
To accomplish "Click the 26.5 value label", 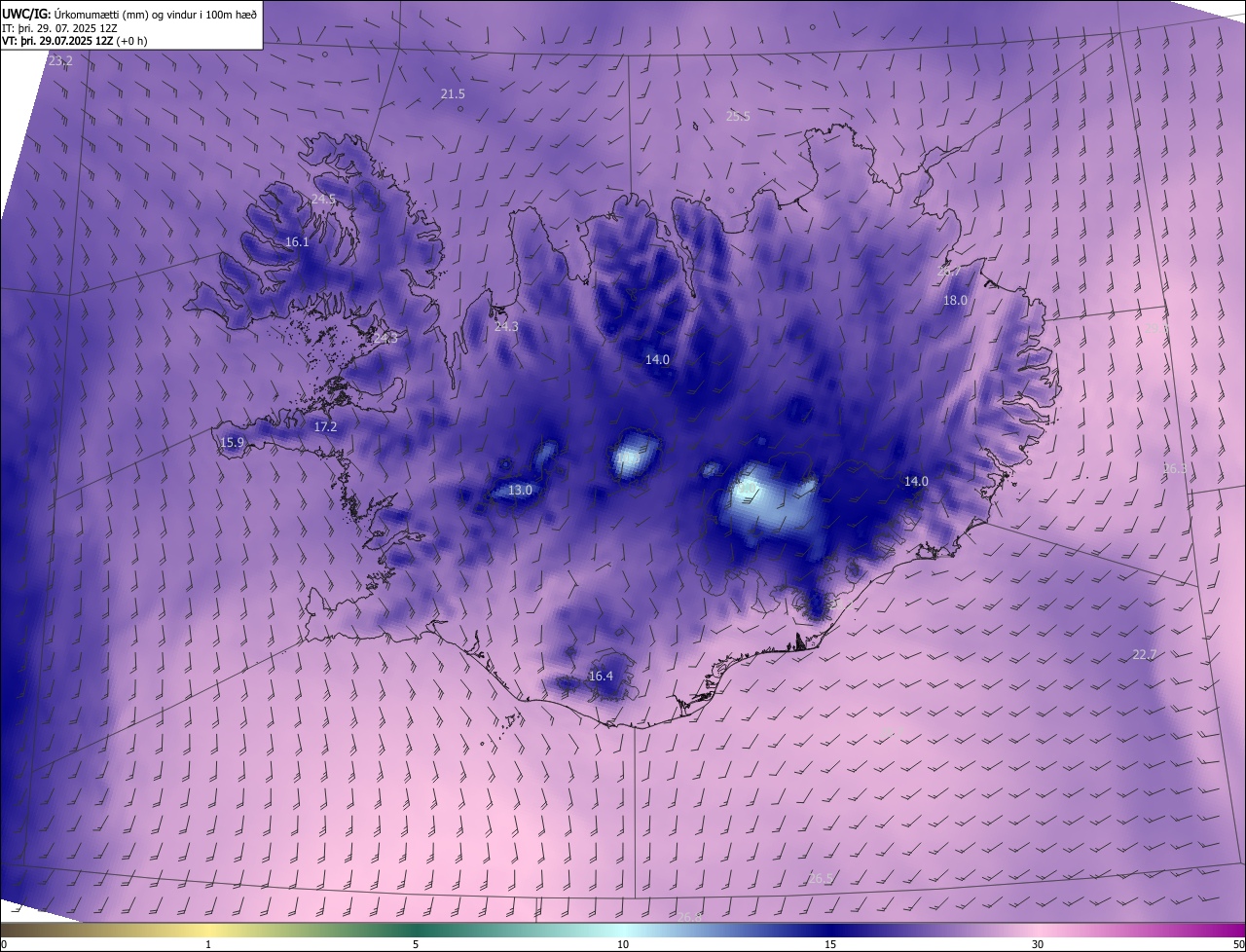I will (821, 878).
